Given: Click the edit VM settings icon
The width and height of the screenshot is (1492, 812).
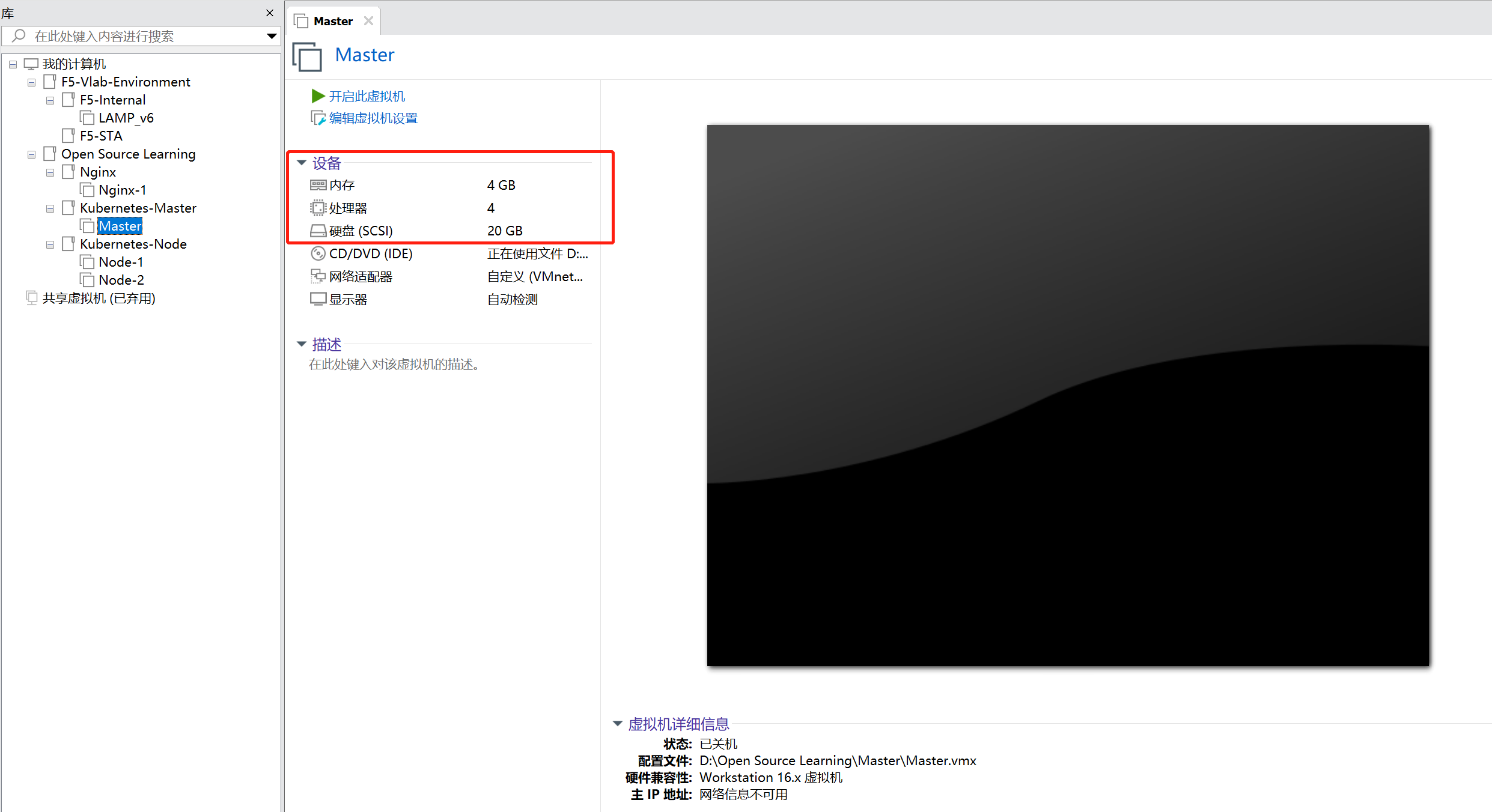Looking at the screenshot, I should pyautogui.click(x=318, y=118).
